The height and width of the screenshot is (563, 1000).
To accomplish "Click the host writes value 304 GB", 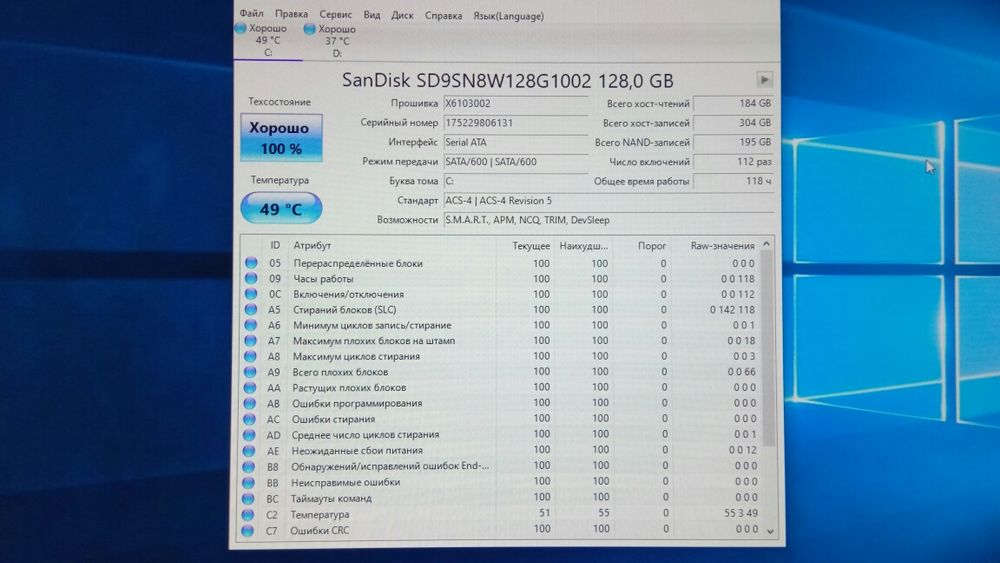I will pyautogui.click(x=733, y=122).
